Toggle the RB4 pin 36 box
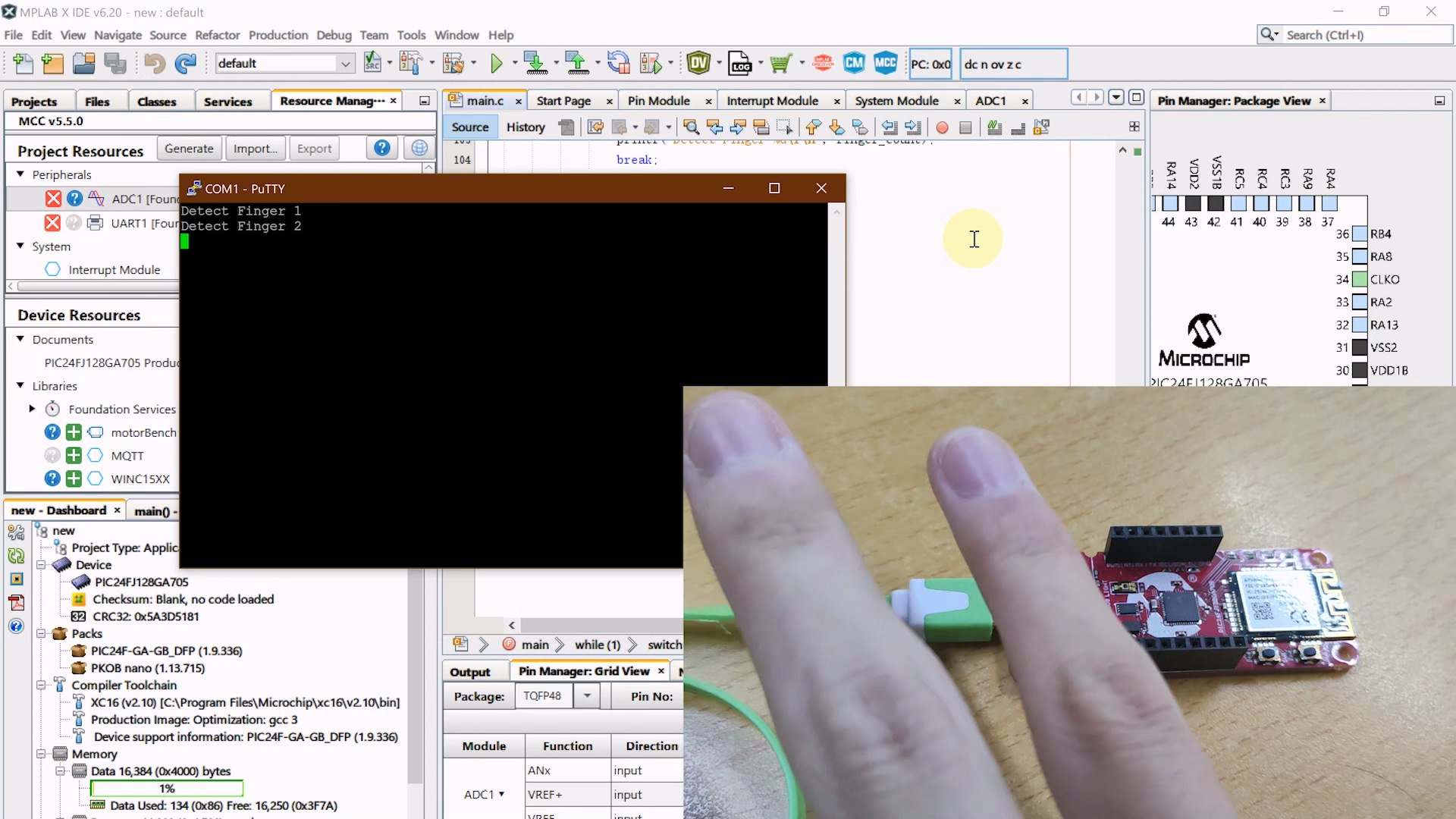1456x819 pixels. click(x=1360, y=234)
